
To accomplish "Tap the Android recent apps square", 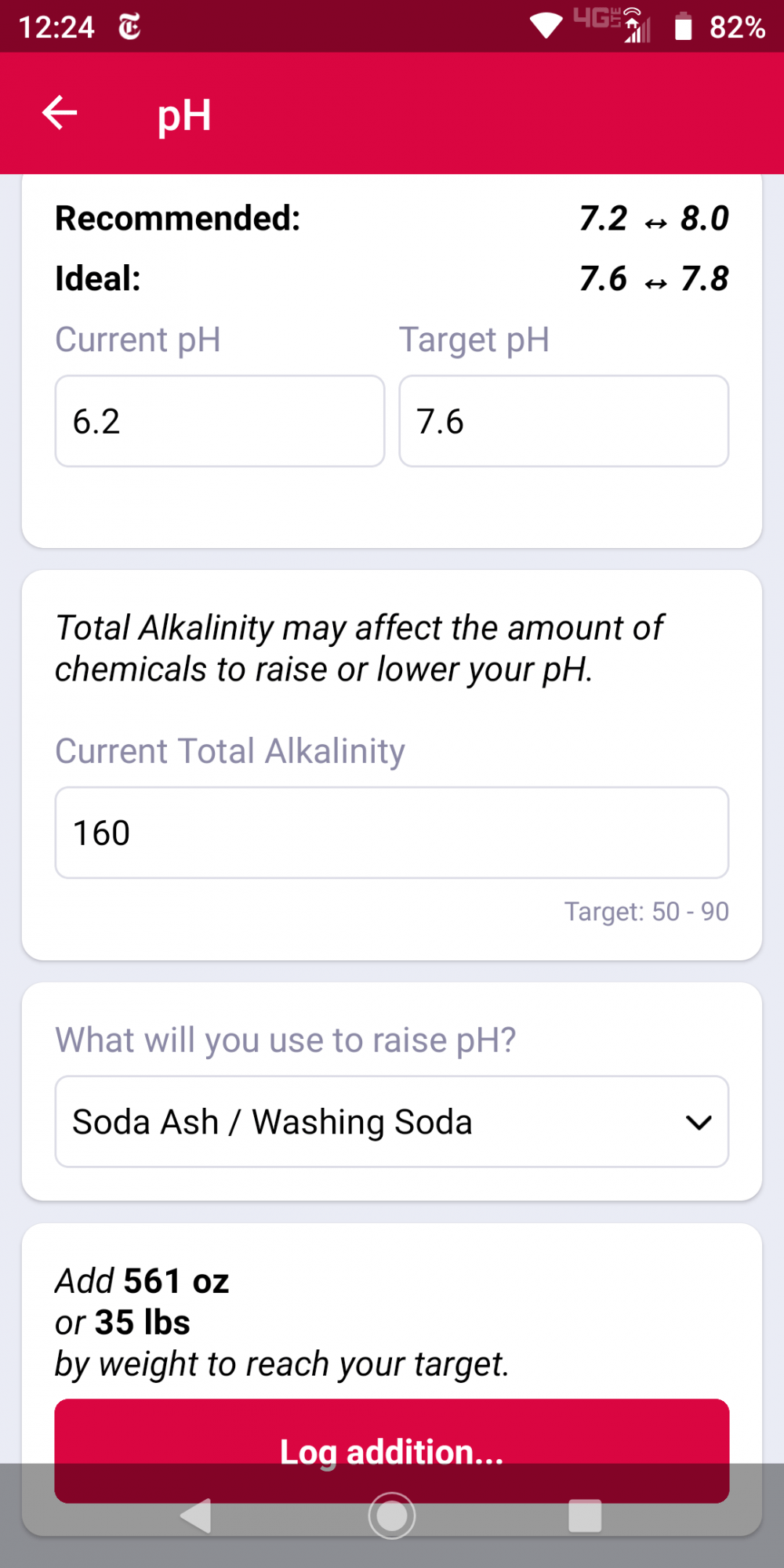I will (585, 1515).
